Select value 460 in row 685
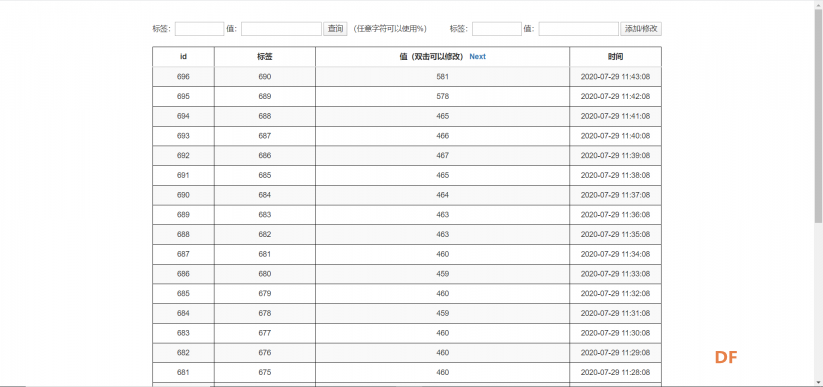Screen dimensions: 823x387 [x=442, y=294]
